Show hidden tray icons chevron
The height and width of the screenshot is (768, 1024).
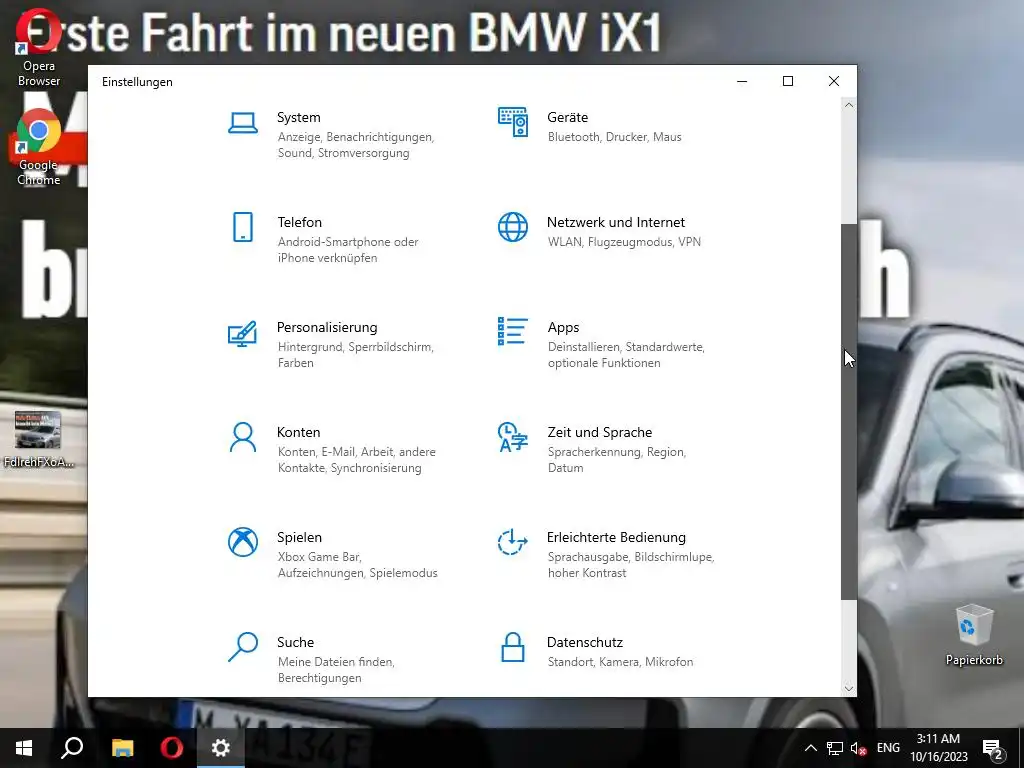[810, 748]
